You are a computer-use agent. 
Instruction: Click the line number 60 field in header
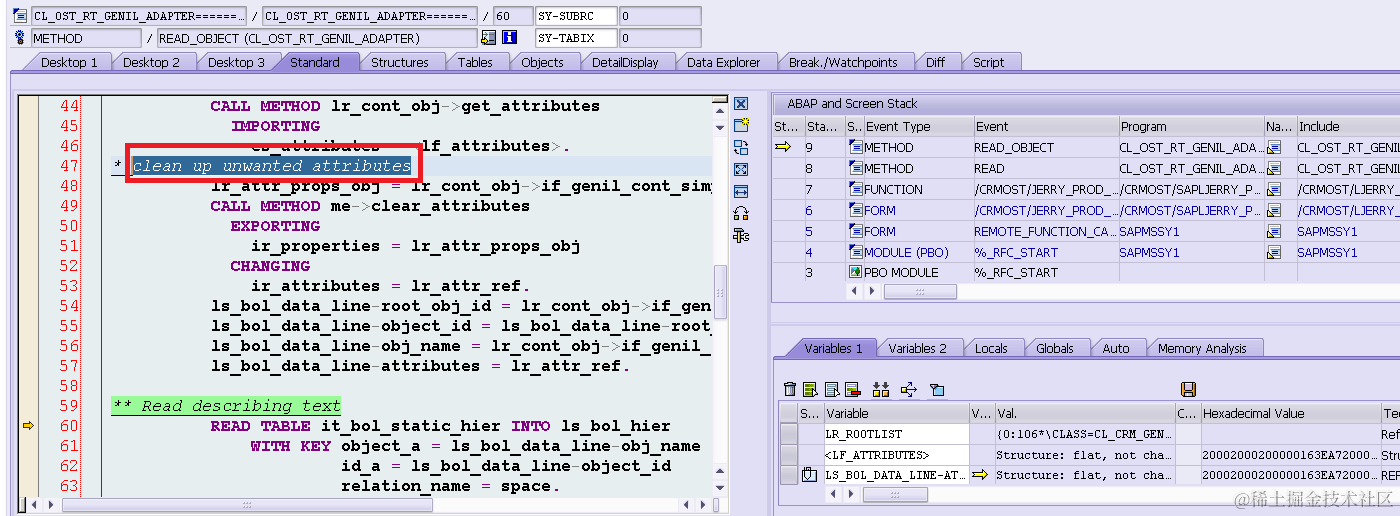click(x=513, y=16)
